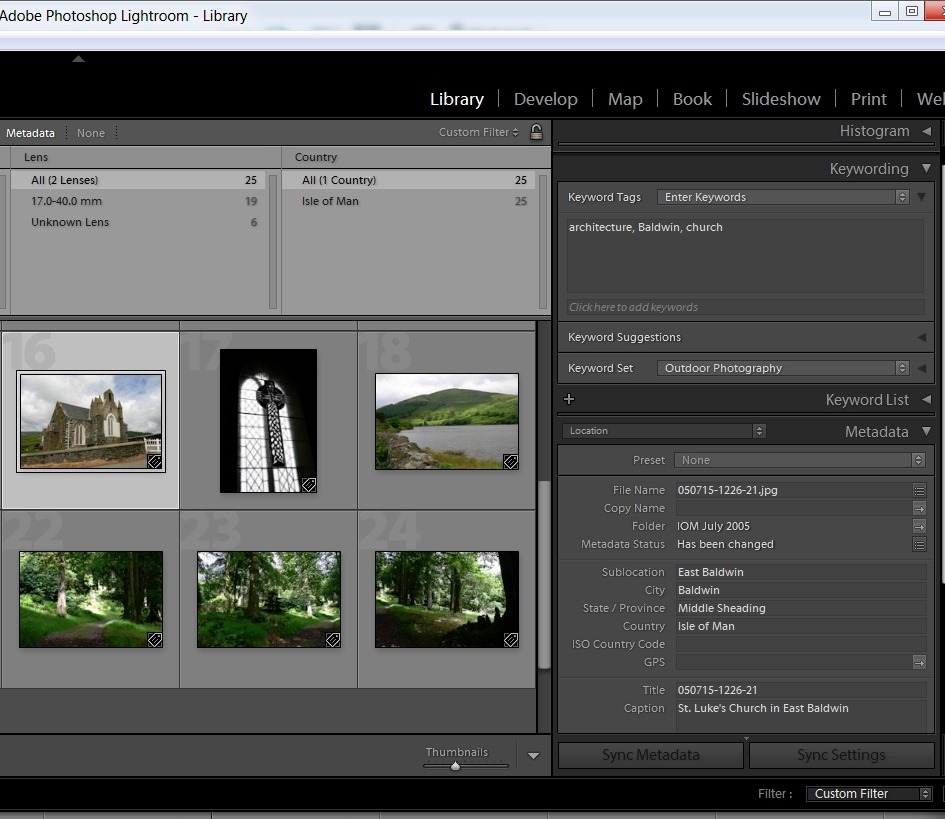Click the plus icon beside Keyword List
The image size is (945, 819).
coord(569,400)
